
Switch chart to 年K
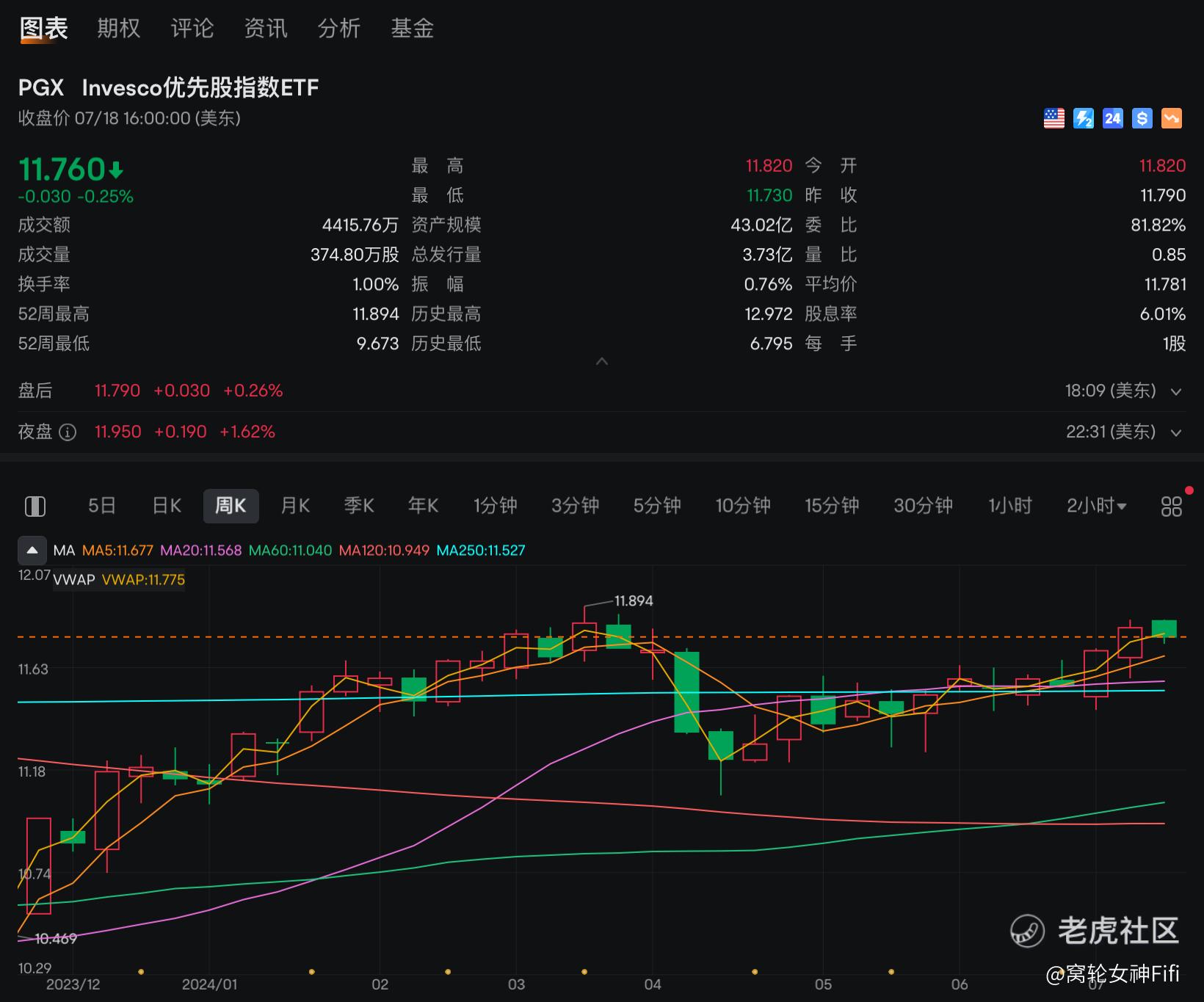click(423, 506)
